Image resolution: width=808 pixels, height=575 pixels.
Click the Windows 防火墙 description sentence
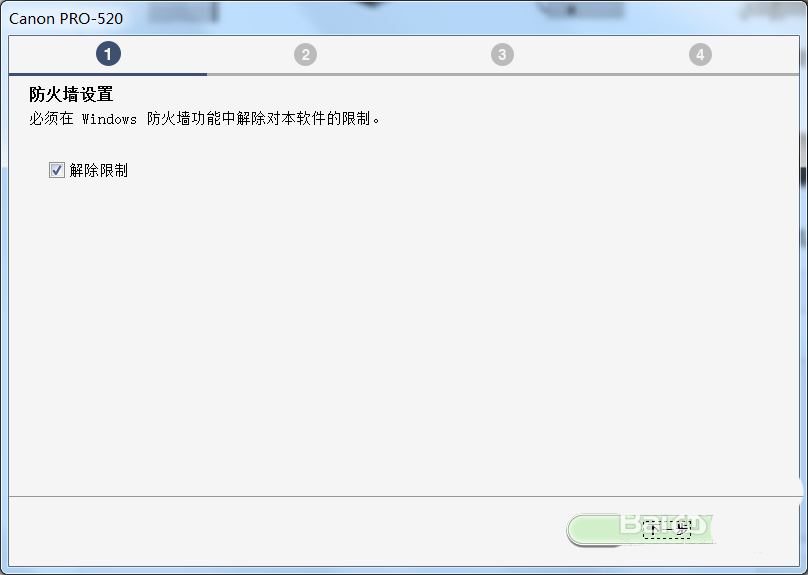205,119
